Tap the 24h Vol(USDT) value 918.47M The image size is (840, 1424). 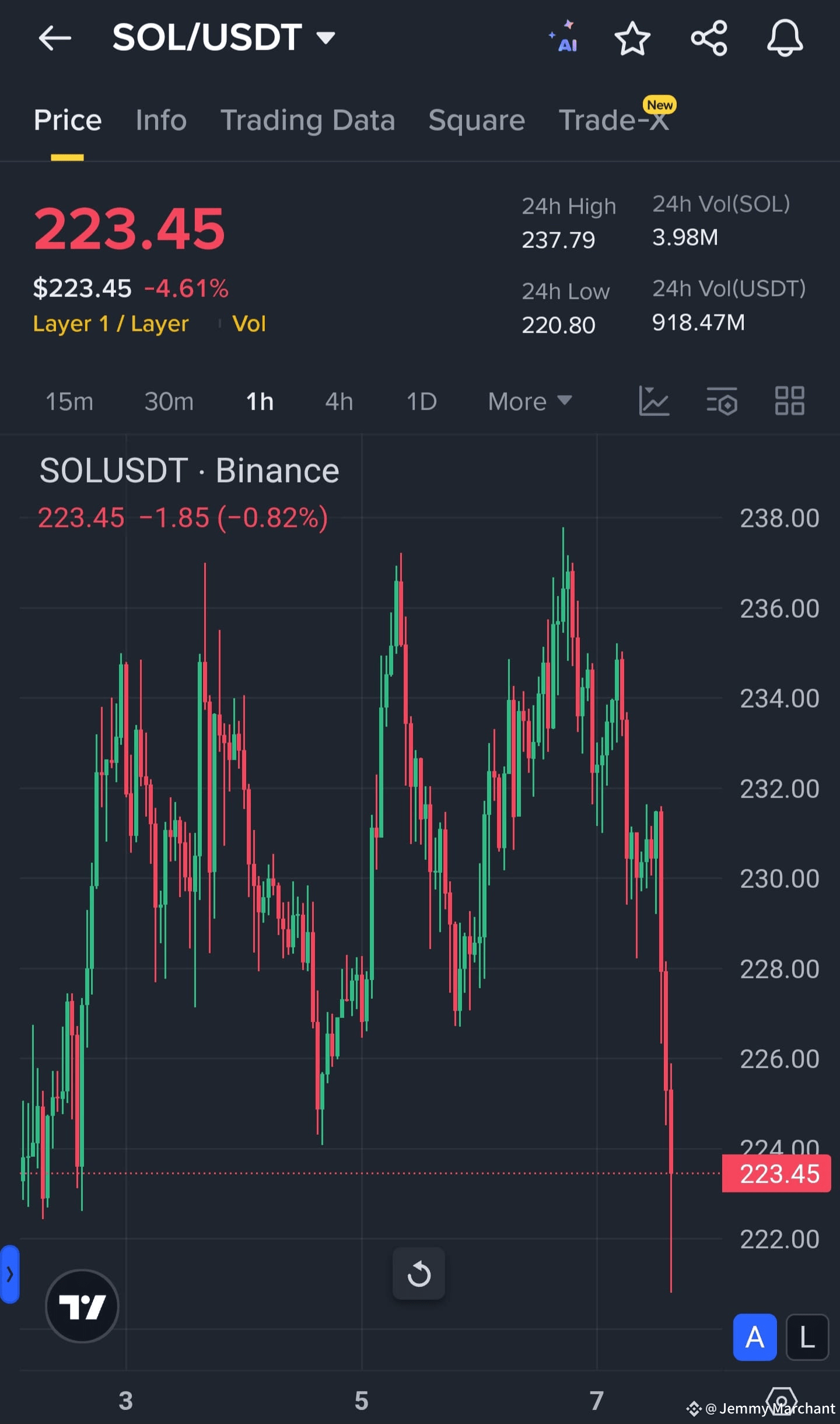pyautogui.click(x=698, y=323)
